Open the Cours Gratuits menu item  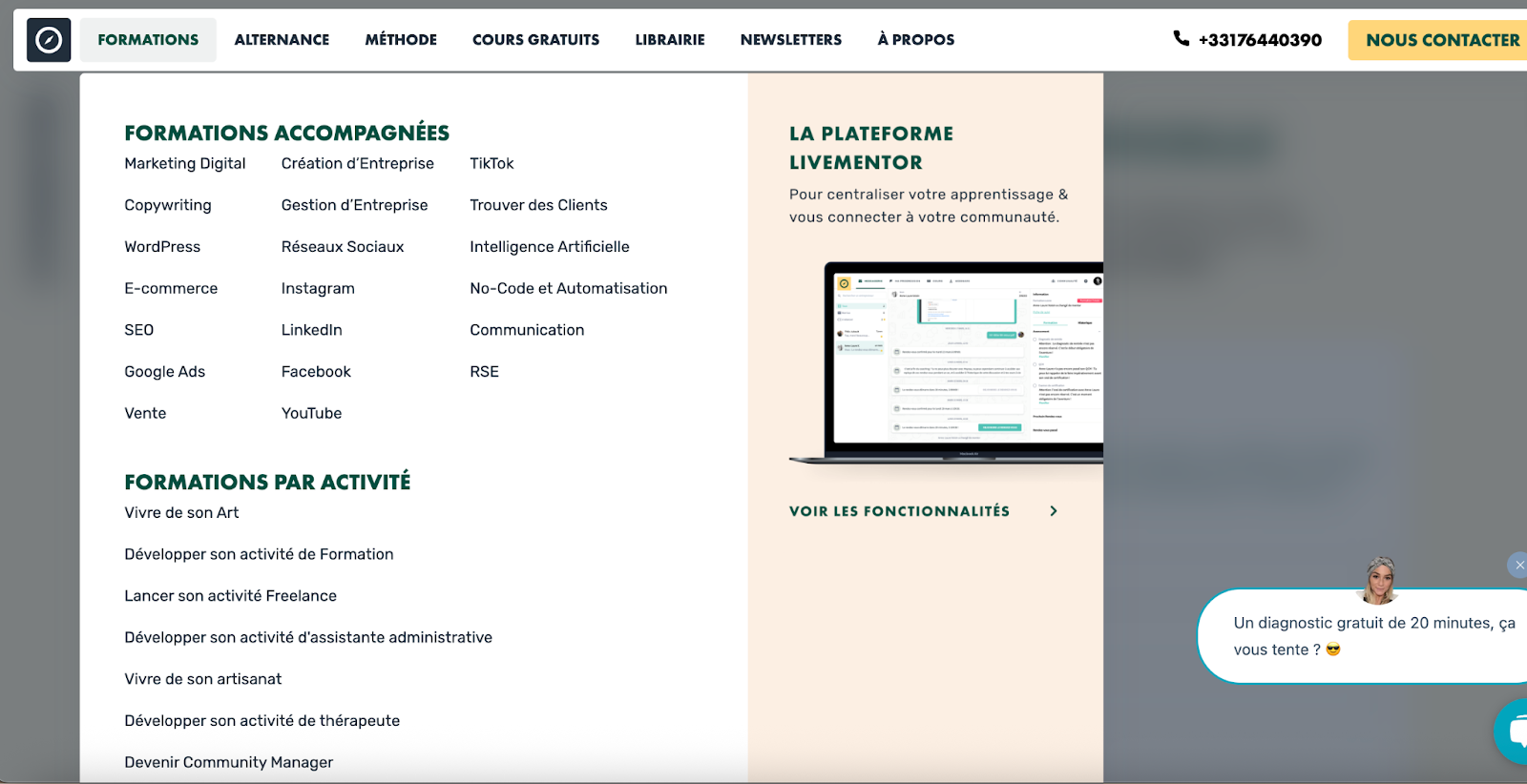tap(536, 40)
